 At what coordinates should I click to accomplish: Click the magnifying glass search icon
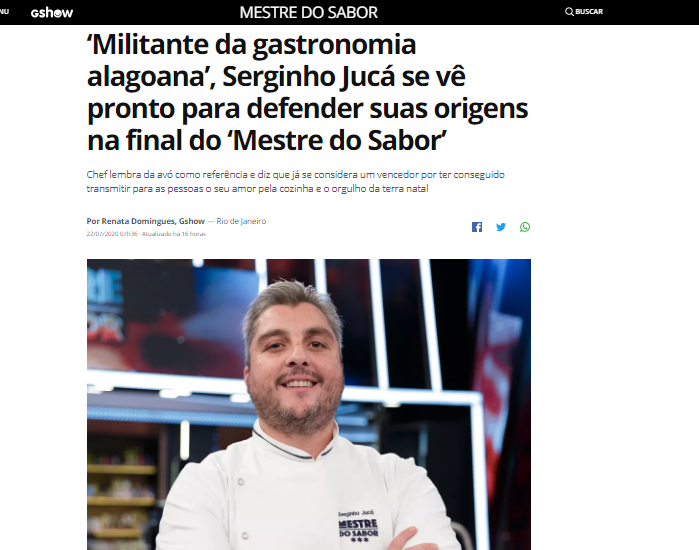(x=569, y=12)
